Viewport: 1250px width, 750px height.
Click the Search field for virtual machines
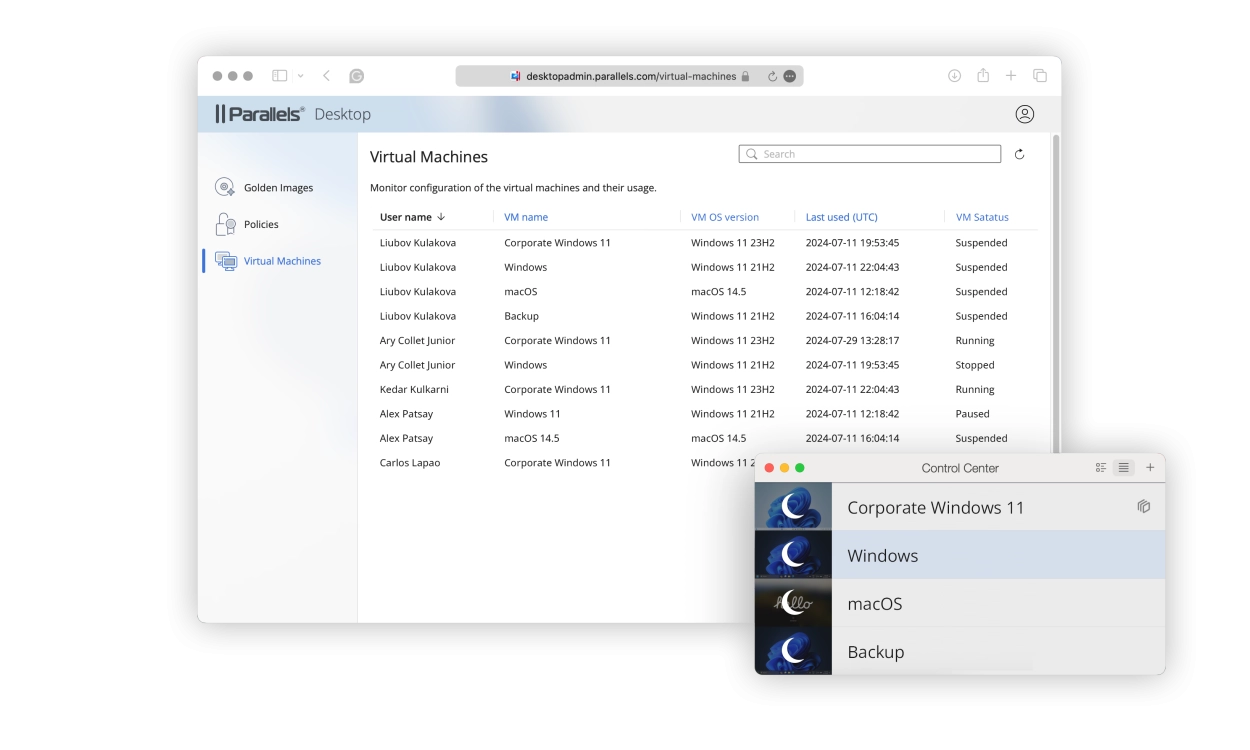[870, 154]
